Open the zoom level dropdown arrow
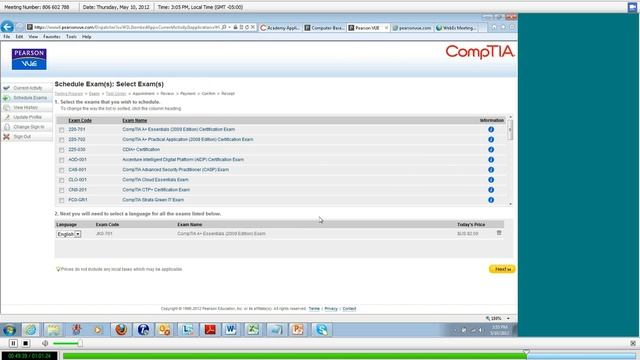This screenshot has height=360, width=640. click(508, 318)
